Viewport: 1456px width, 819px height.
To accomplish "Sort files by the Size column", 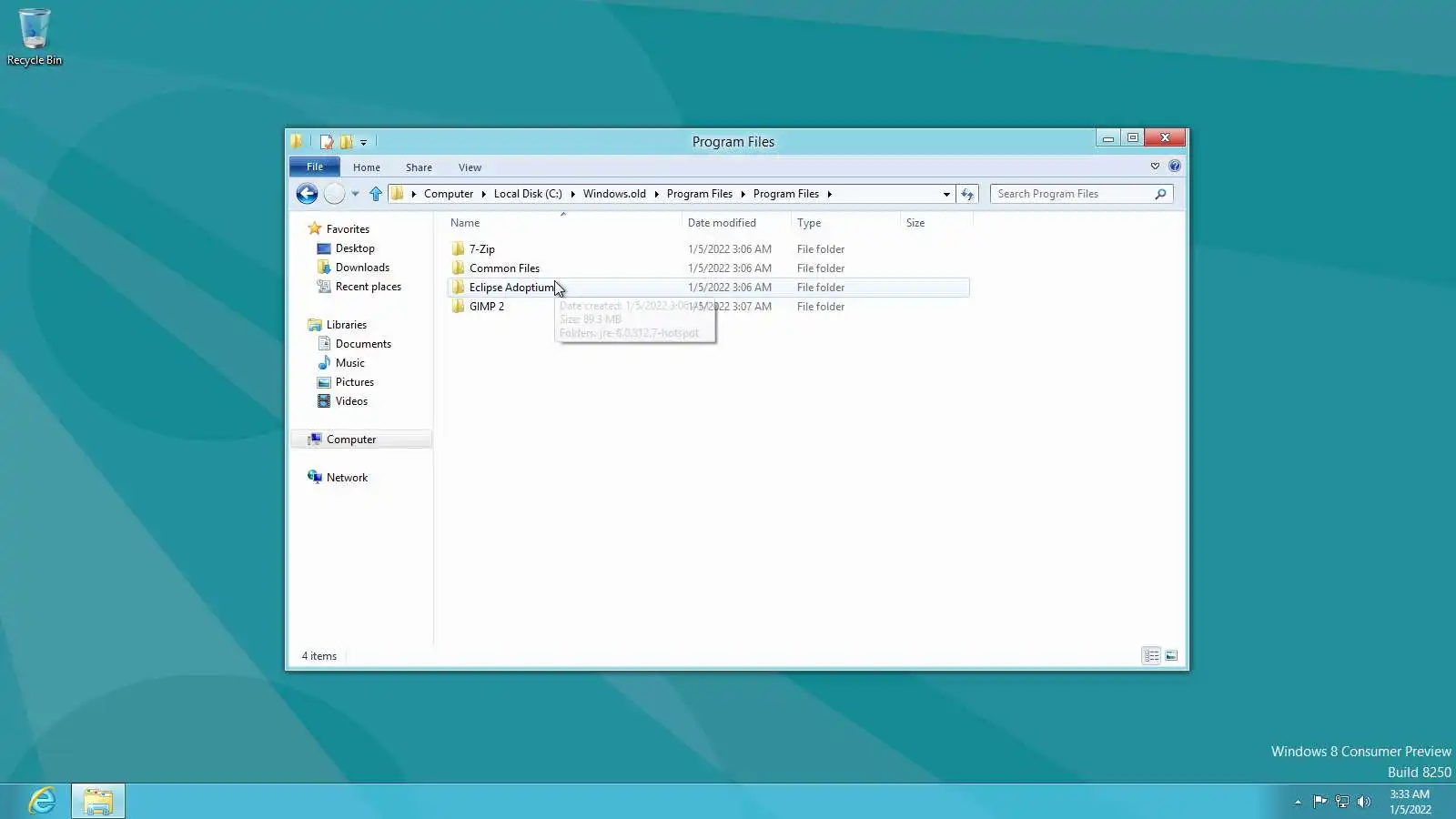I will tap(936, 223).
